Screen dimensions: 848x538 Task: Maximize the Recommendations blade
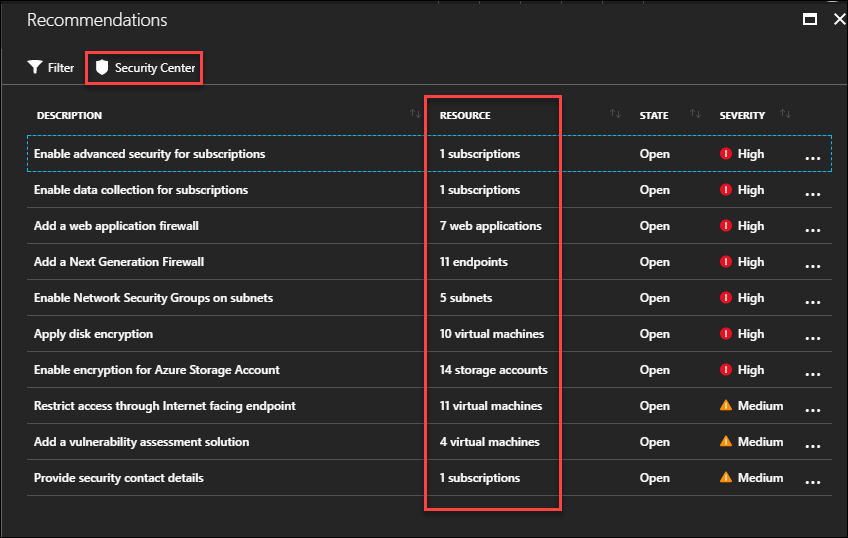coord(810,19)
